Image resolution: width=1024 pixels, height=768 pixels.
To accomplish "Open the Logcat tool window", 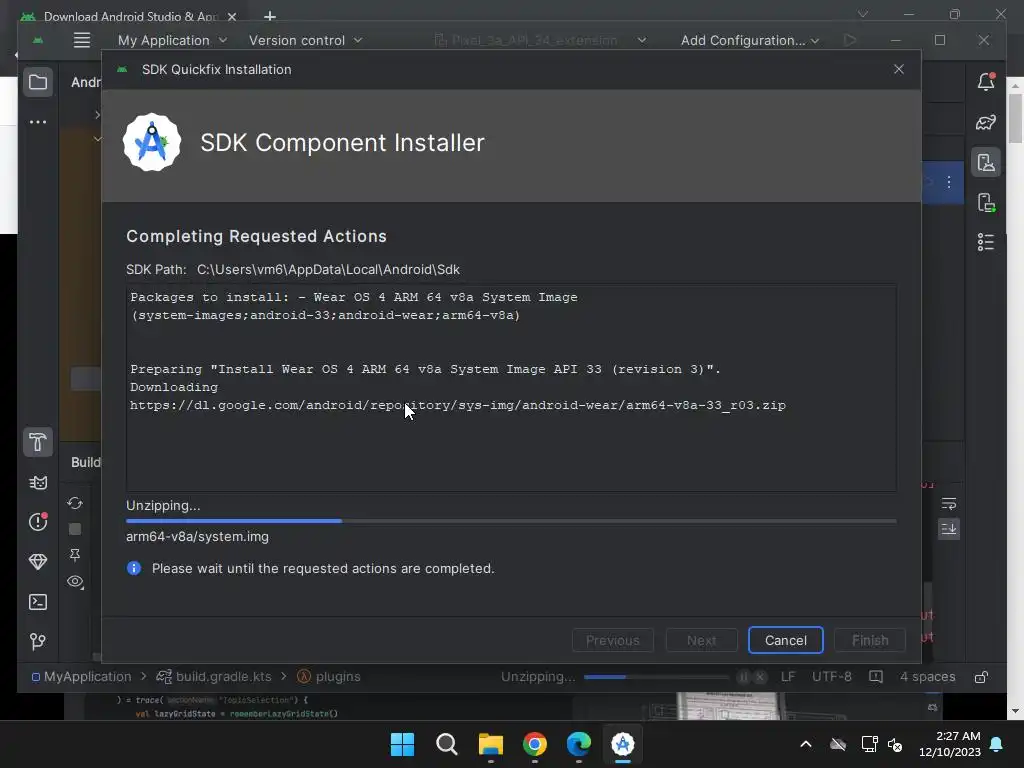I will 38,483.
